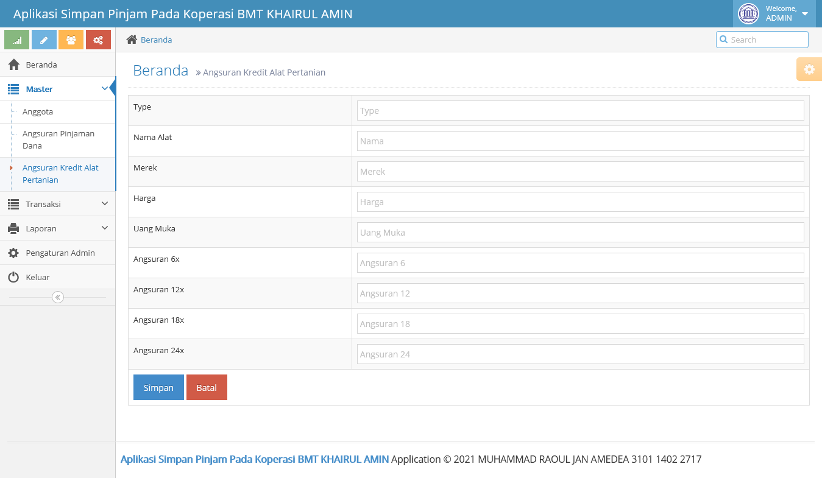Expand the Laporan menu chevron
Viewport: 822px width, 478px height.
[105, 228]
